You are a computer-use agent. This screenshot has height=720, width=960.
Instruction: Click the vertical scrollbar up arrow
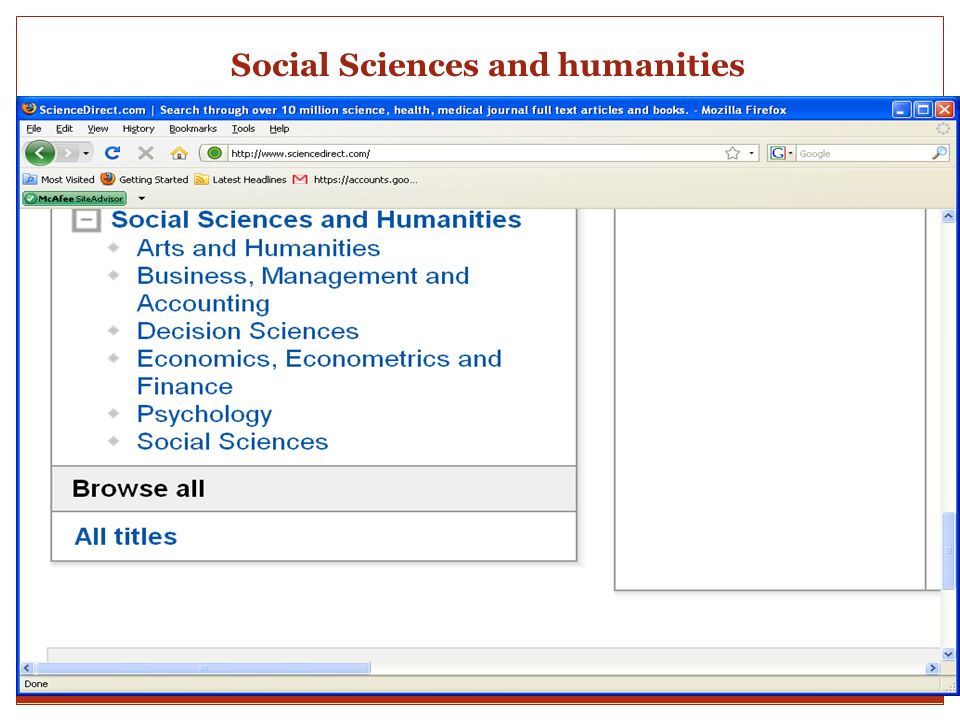pyautogui.click(x=948, y=216)
